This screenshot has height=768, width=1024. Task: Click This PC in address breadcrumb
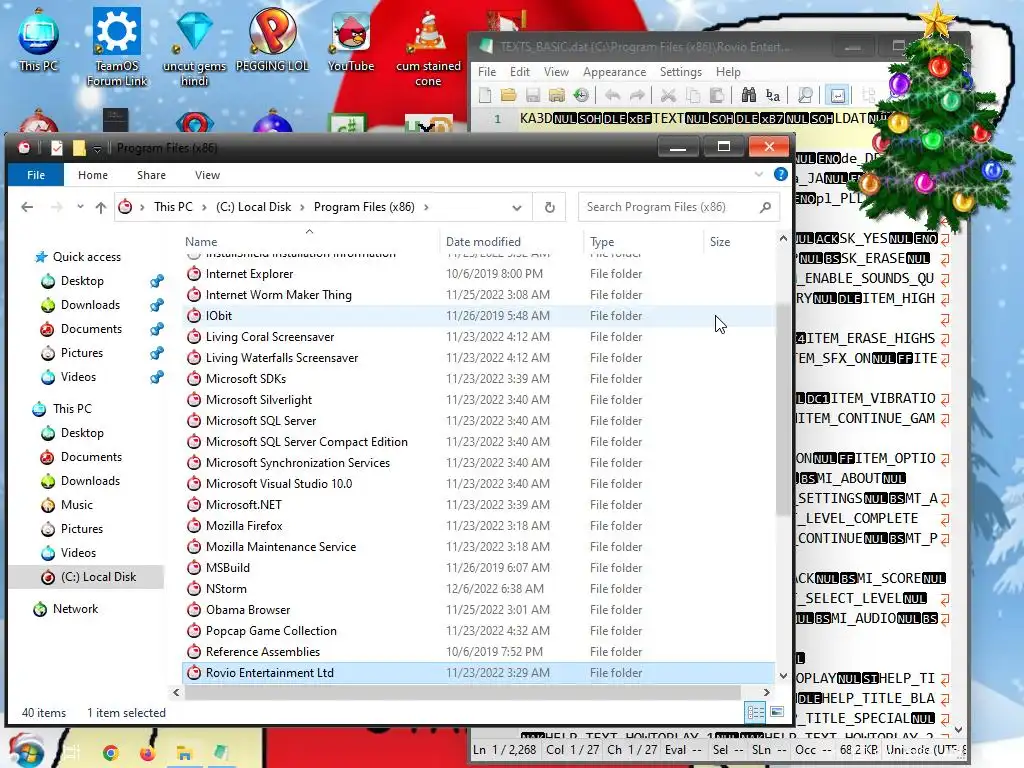[173, 207]
